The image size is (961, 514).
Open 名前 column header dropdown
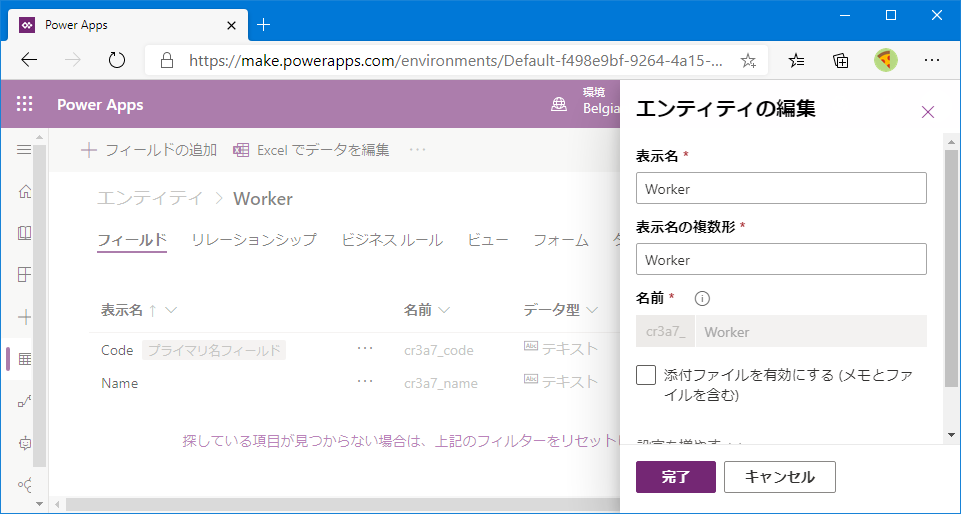pos(444,311)
